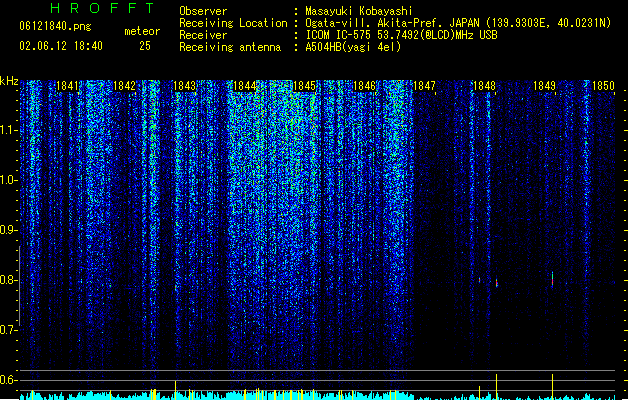The width and height of the screenshot is (629, 400).
Task: Click the HROFFT title text
Action: [x=103, y=8]
